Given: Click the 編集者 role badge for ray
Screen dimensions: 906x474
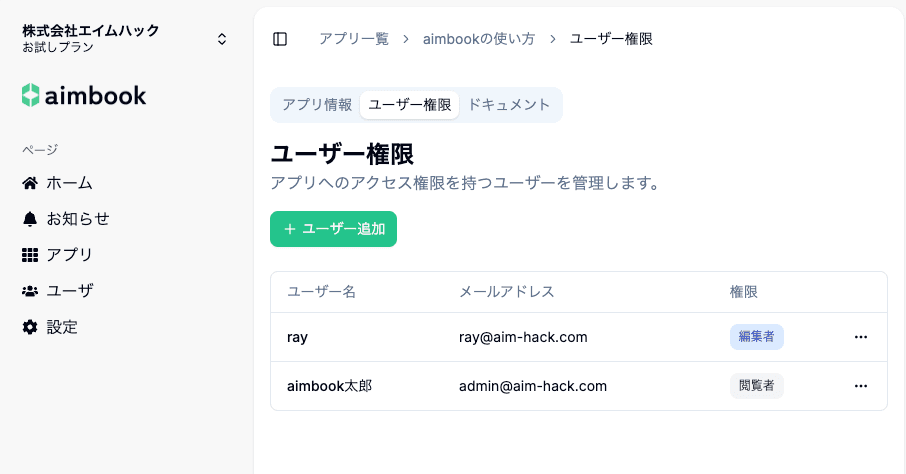Looking at the screenshot, I should (x=756, y=337).
